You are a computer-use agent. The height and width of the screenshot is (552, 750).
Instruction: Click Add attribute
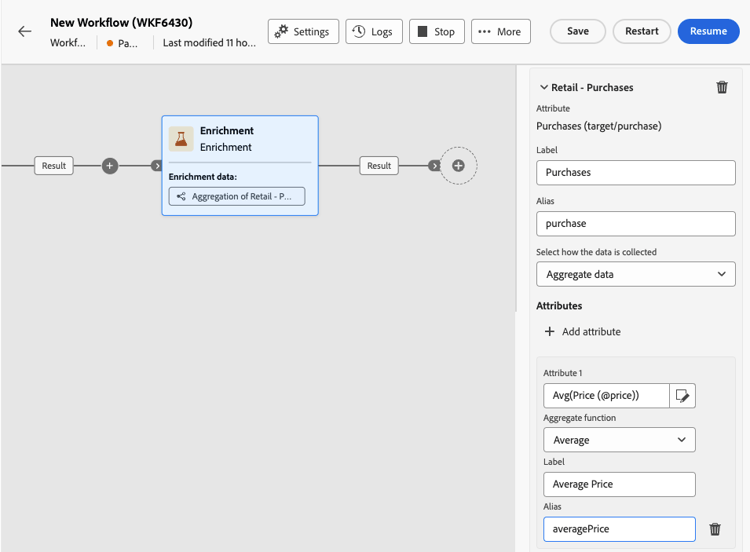coord(582,332)
